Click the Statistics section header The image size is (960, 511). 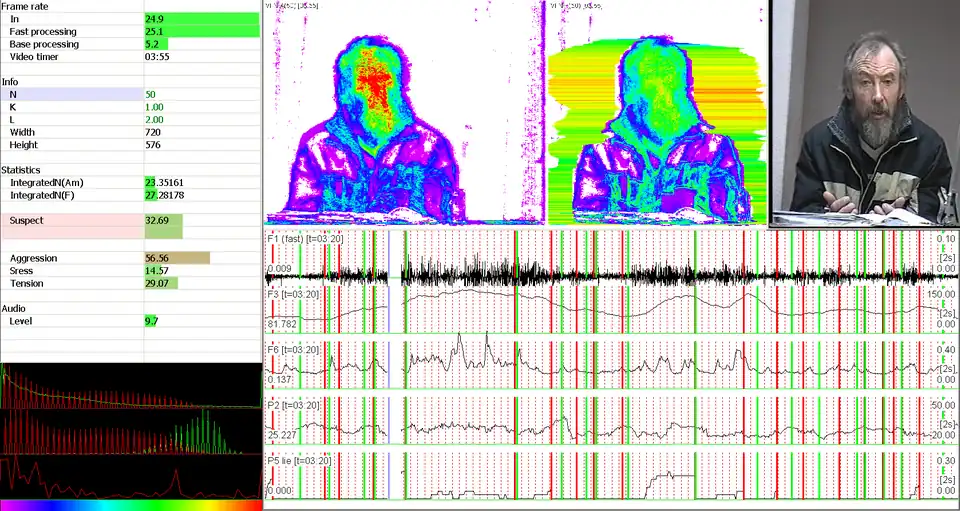point(21,170)
